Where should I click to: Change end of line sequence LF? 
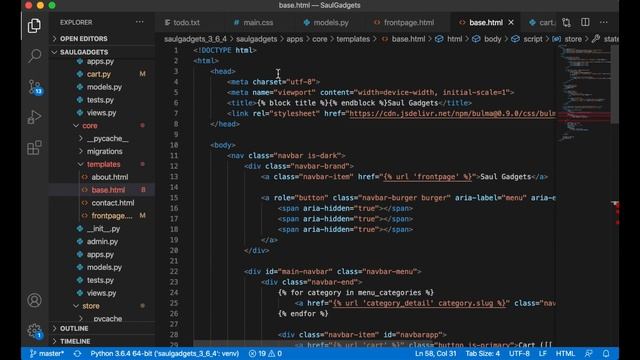click(x=542, y=353)
